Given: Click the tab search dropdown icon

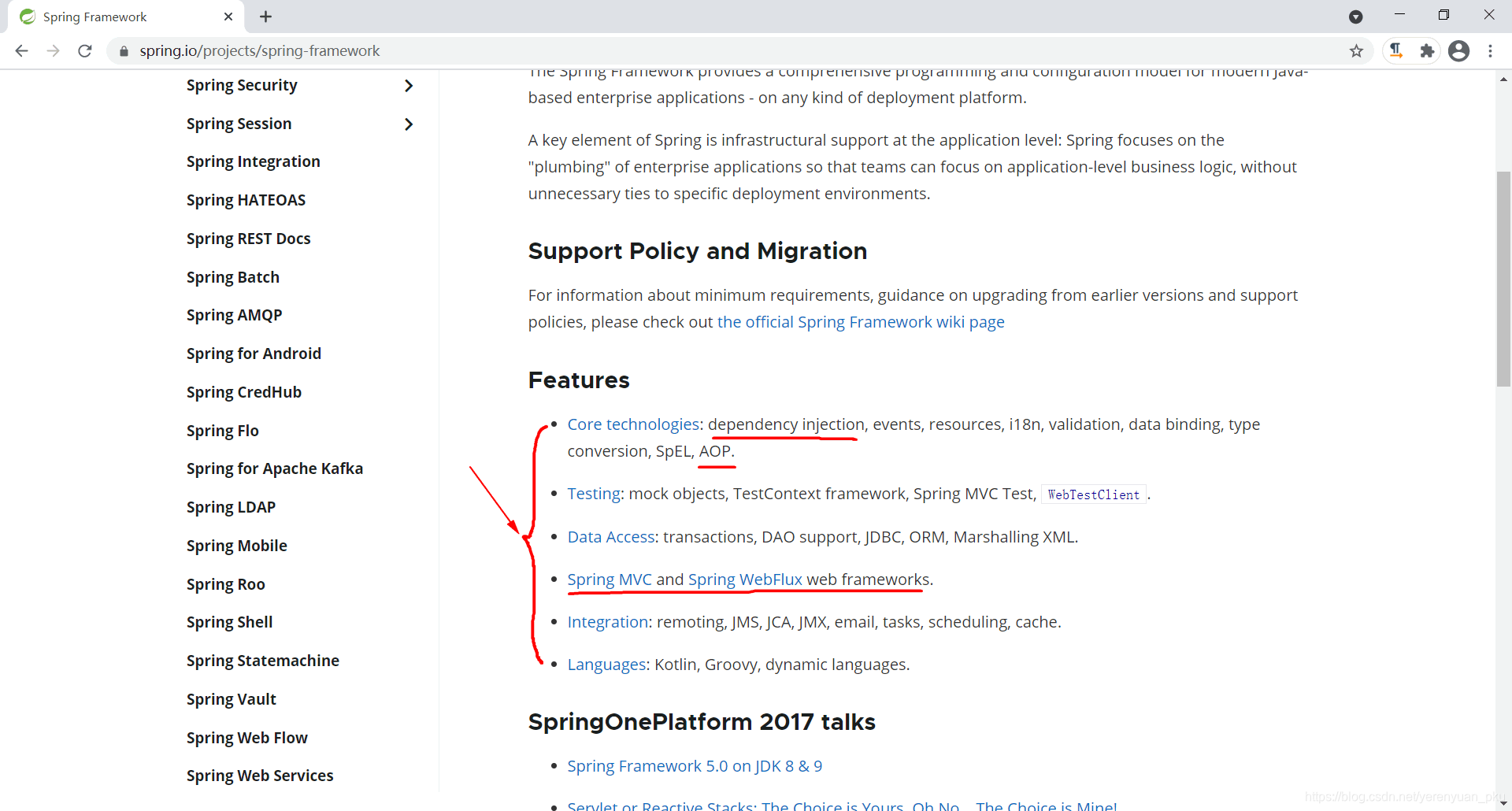Looking at the screenshot, I should (x=1356, y=17).
